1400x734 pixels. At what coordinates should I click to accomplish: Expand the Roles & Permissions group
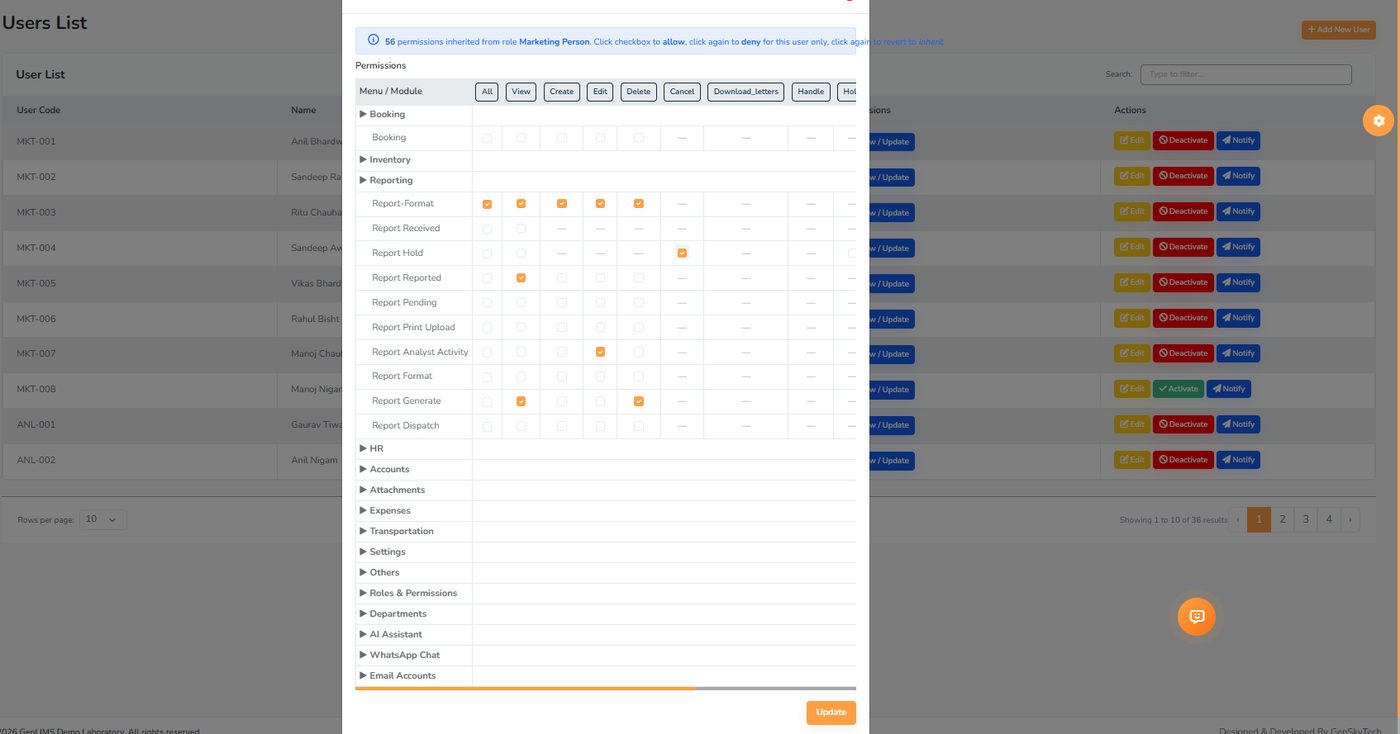pyautogui.click(x=408, y=594)
